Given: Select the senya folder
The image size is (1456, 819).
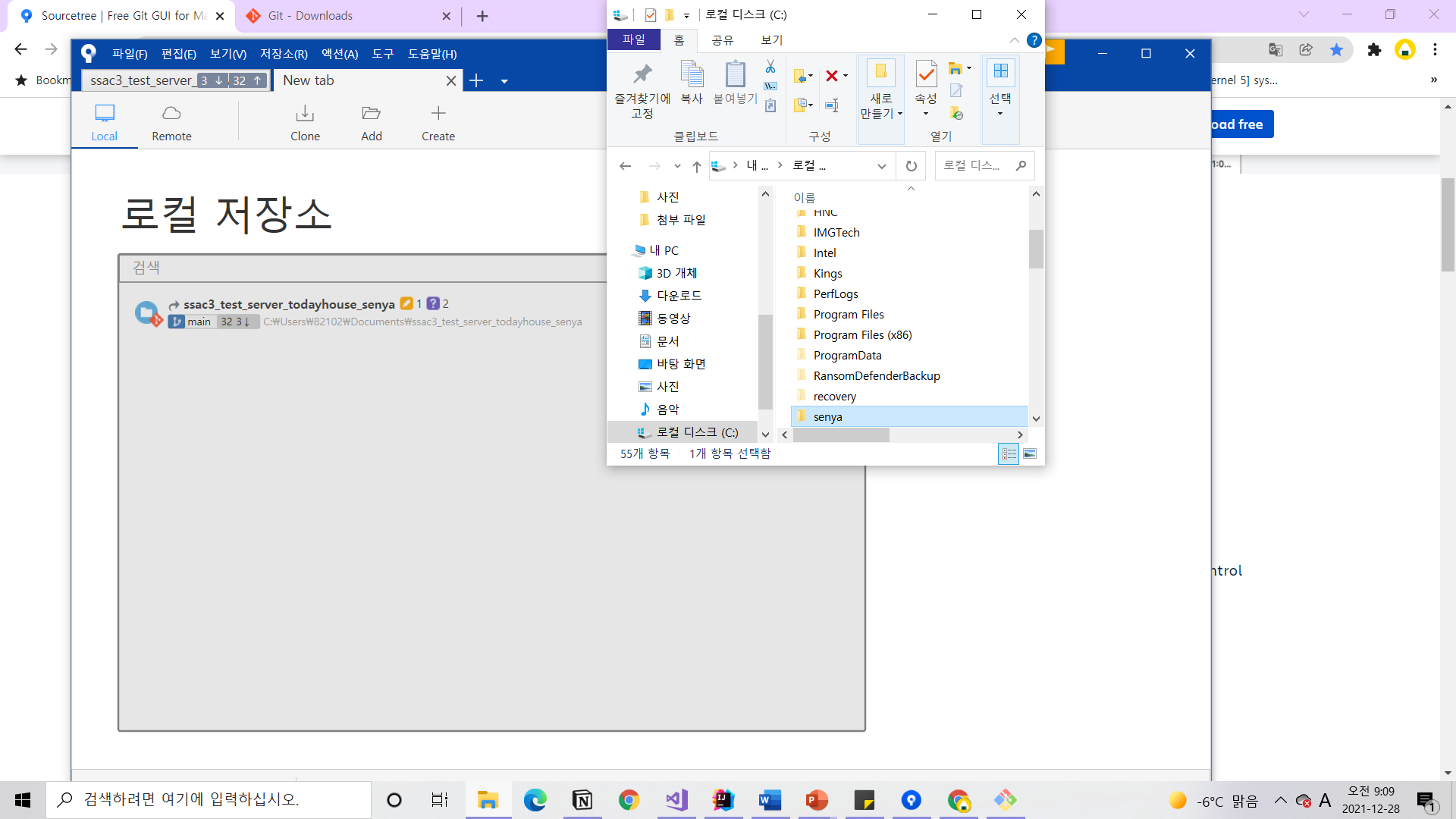Looking at the screenshot, I should 827,417.
